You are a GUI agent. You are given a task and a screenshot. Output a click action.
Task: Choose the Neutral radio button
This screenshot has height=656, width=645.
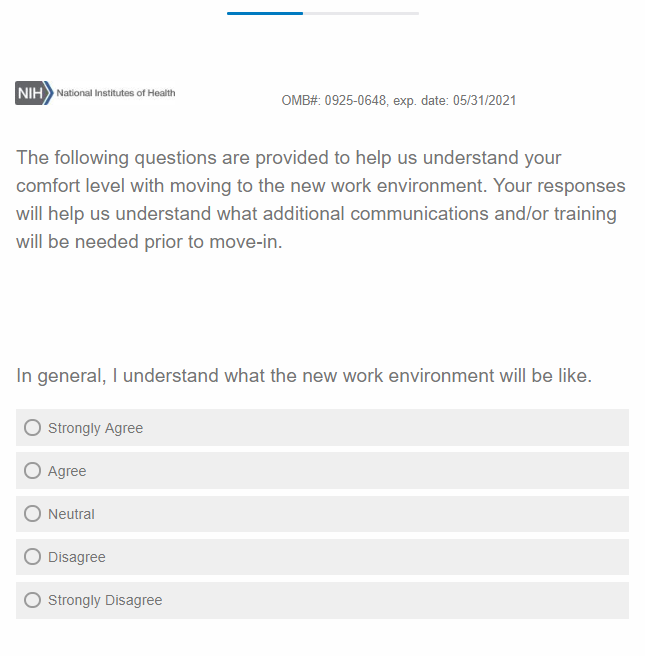[x=33, y=514]
